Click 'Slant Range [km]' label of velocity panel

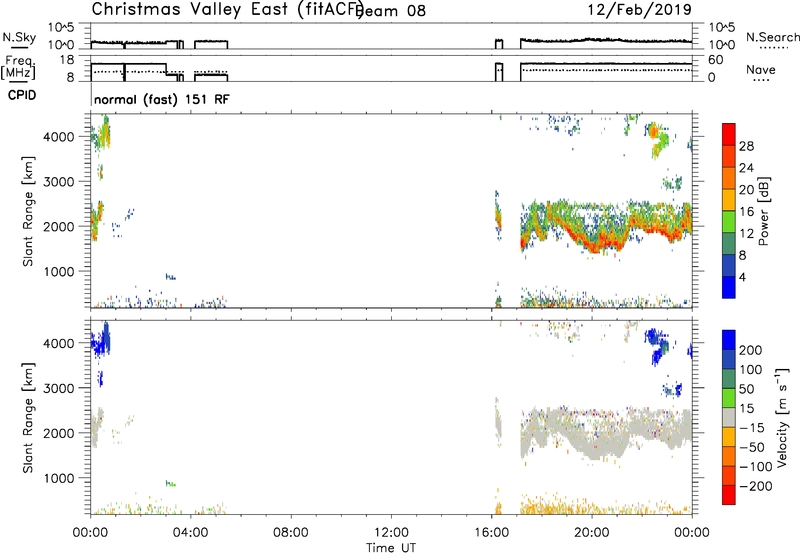(28, 418)
